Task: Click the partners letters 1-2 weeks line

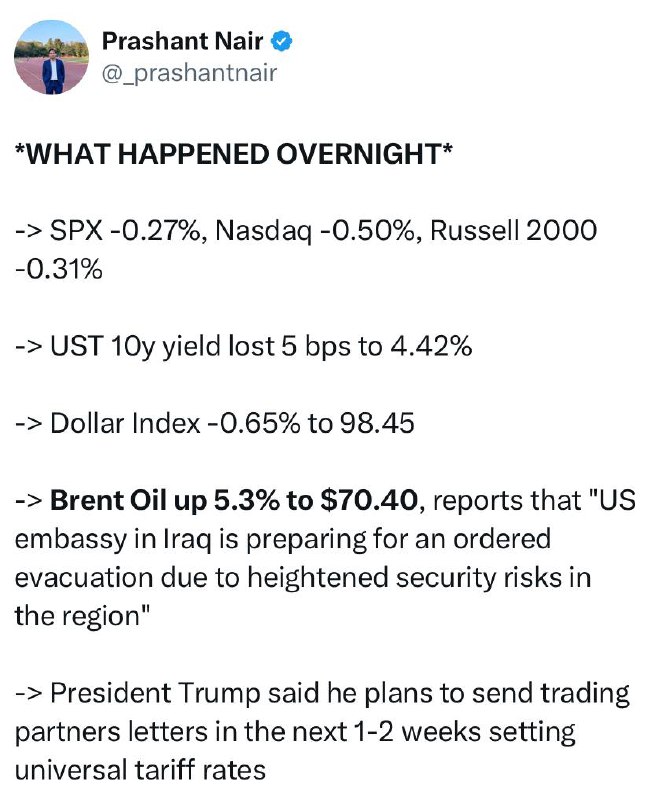Action: [295, 733]
